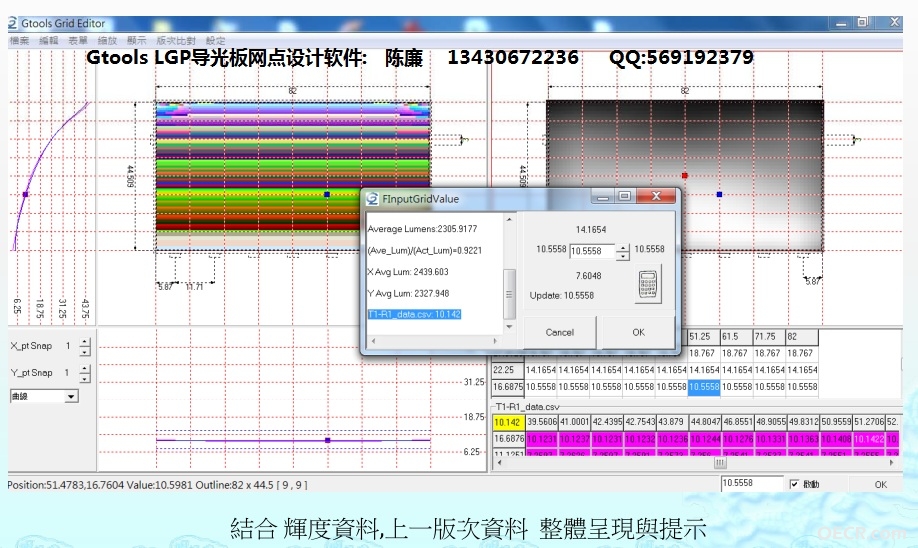Click the 10.5558 input field in the dialog
Image resolution: width=918 pixels, height=548 pixels.
[592, 251]
